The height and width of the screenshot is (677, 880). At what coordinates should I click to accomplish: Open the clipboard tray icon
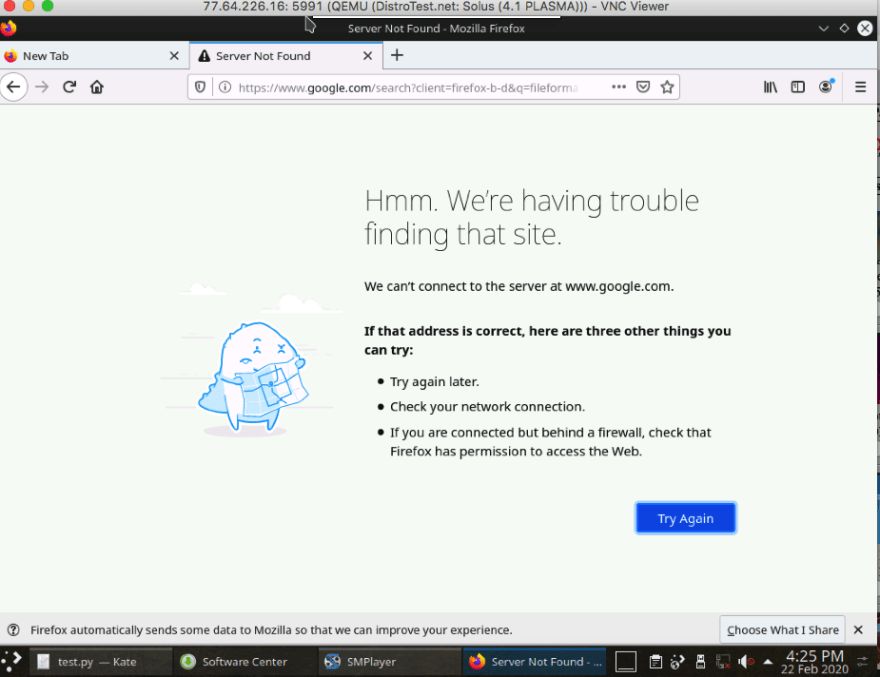point(656,662)
